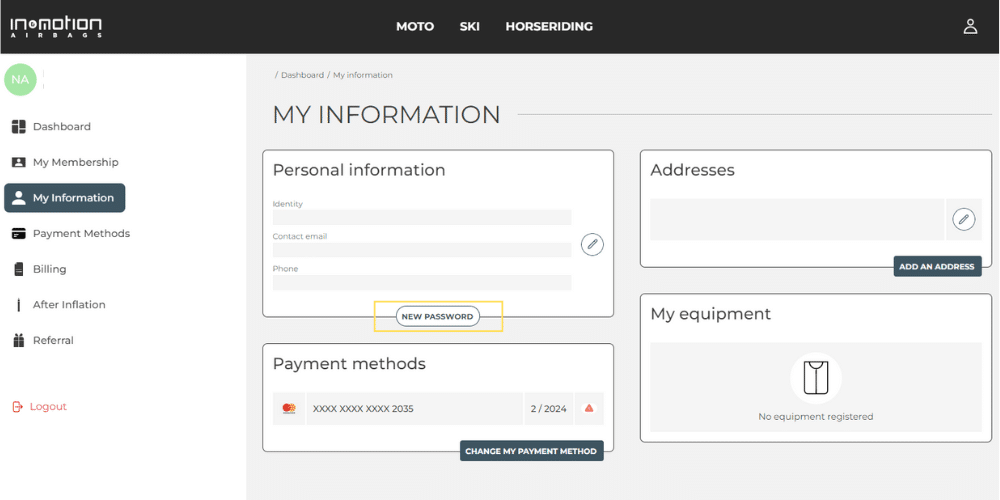Image resolution: width=1000 pixels, height=500 pixels.
Task: Select Payment Methods in sidebar
Action: pyautogui.click(x=81, y=234)
